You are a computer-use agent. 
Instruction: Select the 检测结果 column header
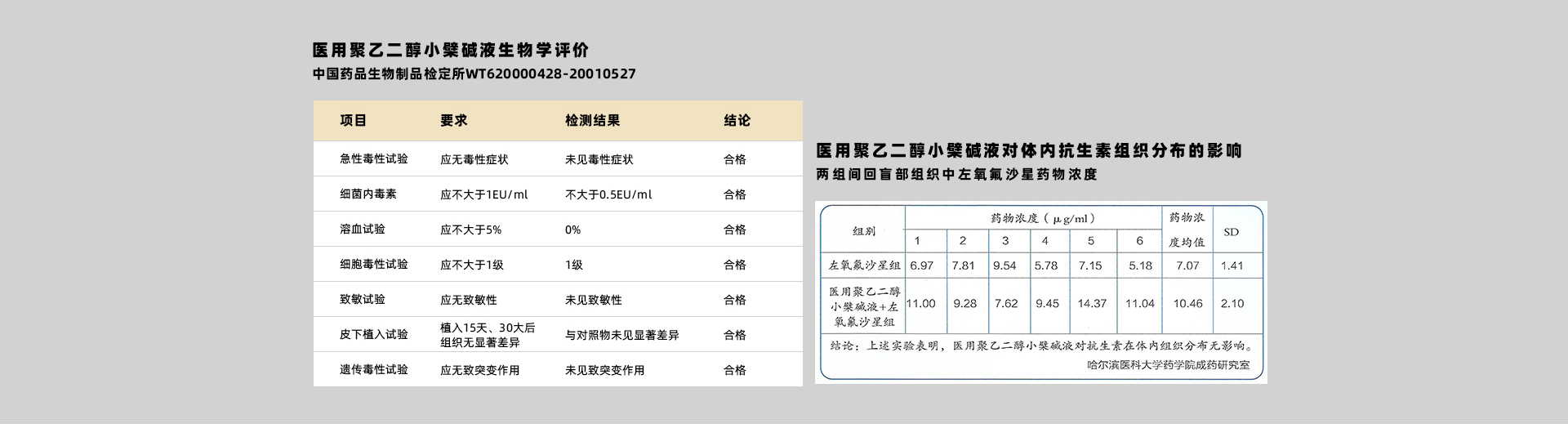(x=592, y=121)
